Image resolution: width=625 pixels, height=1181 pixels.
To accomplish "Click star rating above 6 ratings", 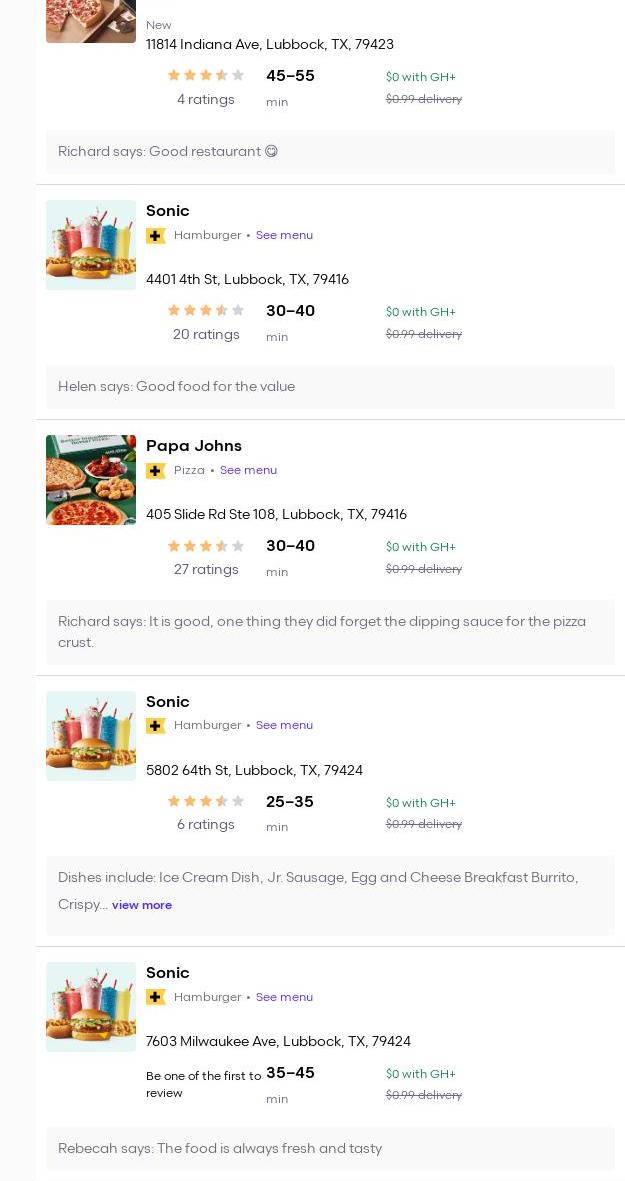I will click(x=206, y=802).
